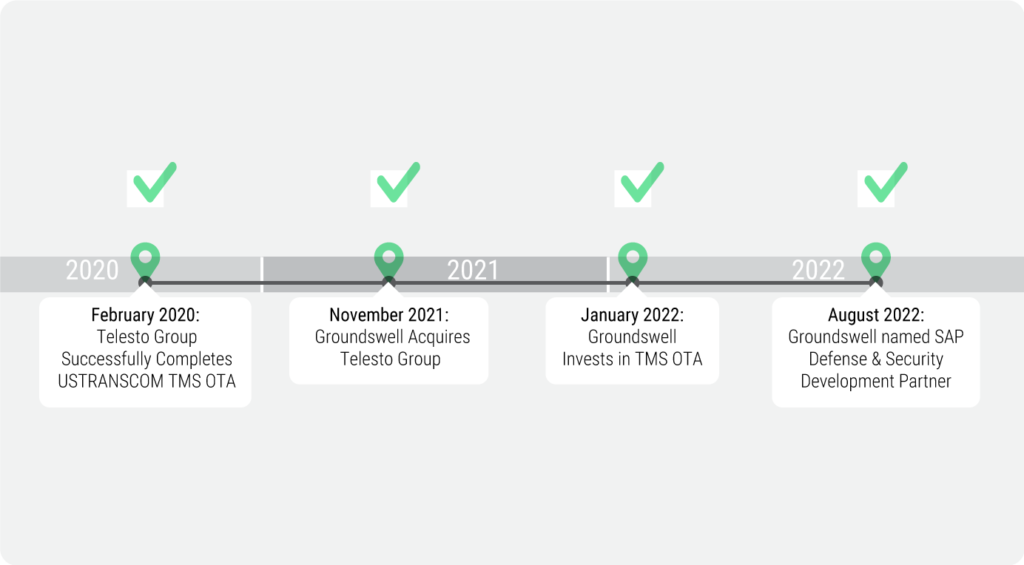The width and height of the screenshot is (1024, 565).
Task: Click the 2022 year label on timeline
Action: tap(818, 270)
